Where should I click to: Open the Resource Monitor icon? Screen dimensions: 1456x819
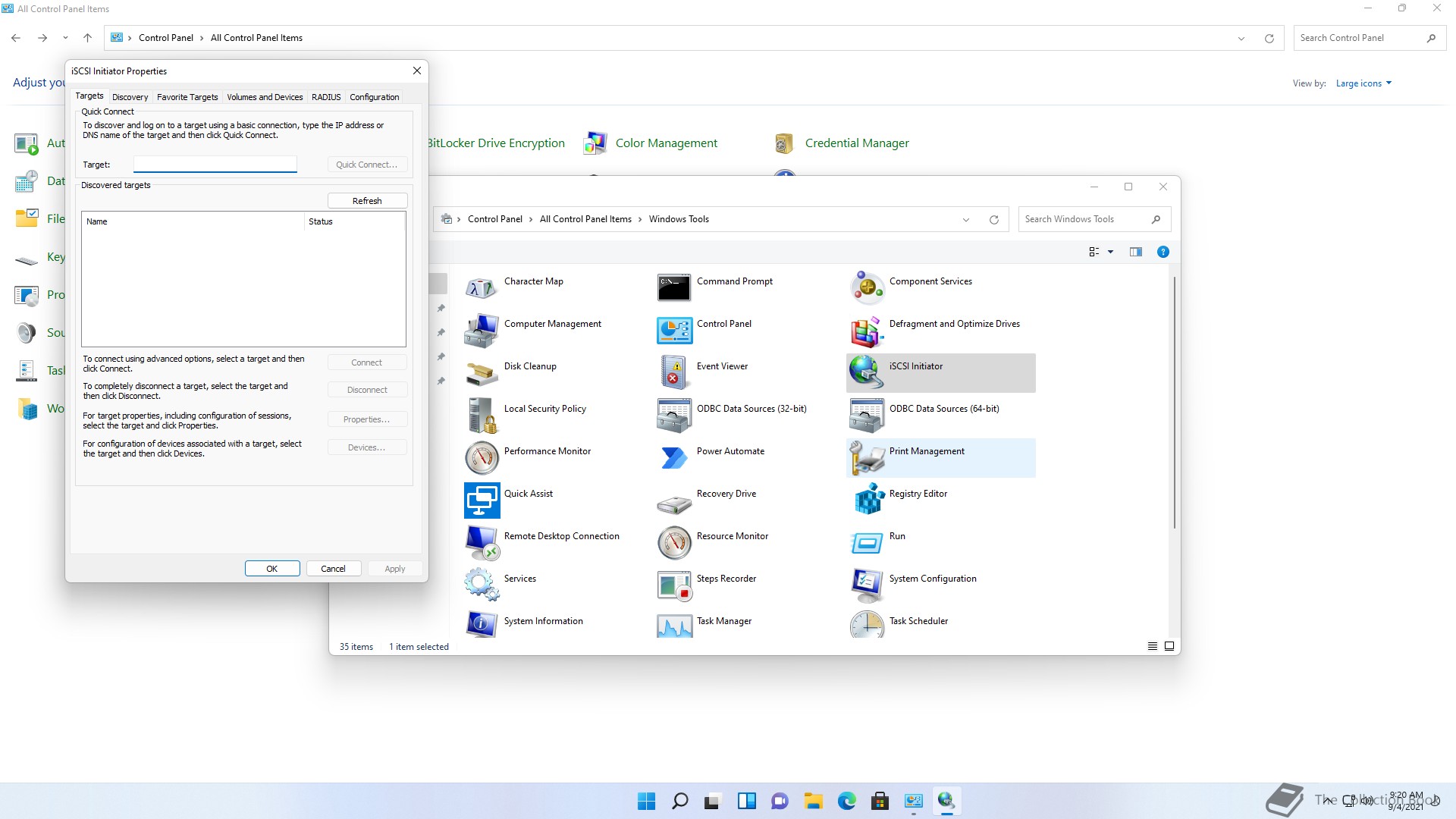click(674, 543)
